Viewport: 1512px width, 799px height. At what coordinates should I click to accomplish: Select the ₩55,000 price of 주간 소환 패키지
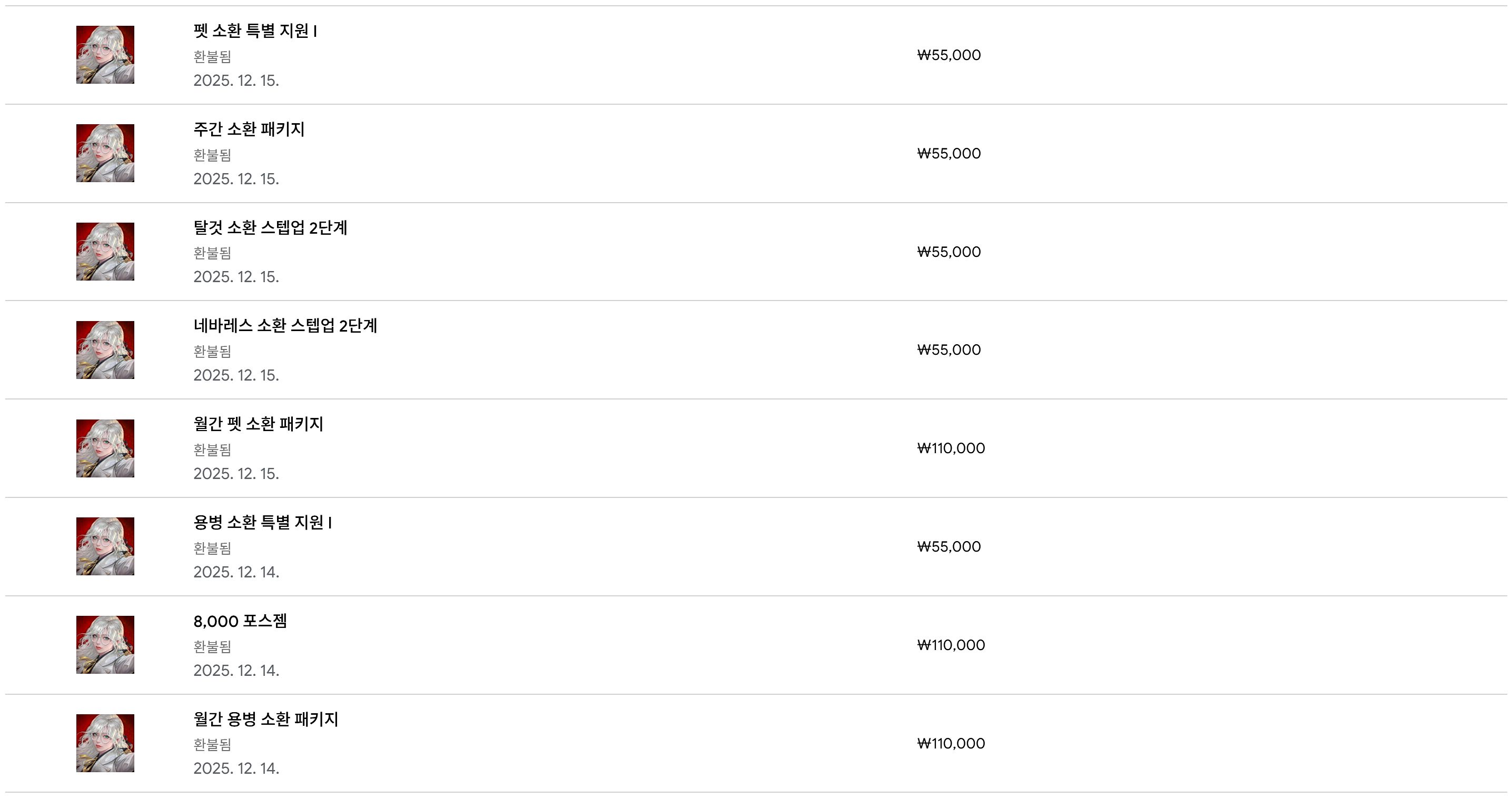949,154
